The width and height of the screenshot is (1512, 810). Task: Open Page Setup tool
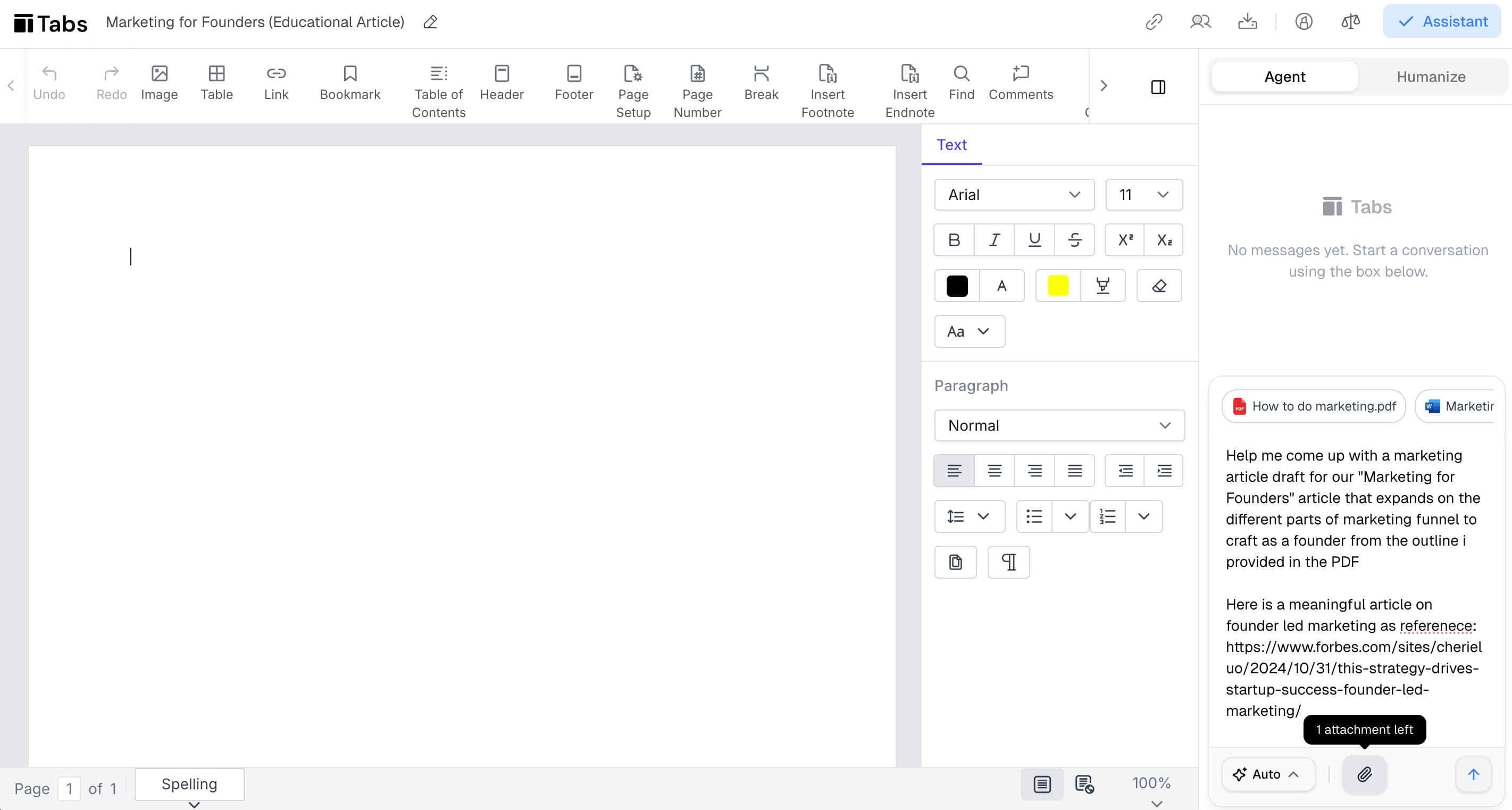633,91
